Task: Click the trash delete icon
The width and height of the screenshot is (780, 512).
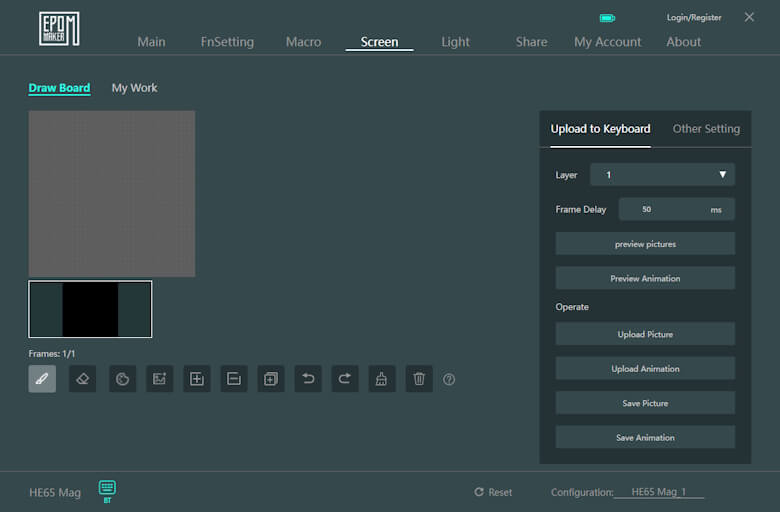Action: pos(419,379)
